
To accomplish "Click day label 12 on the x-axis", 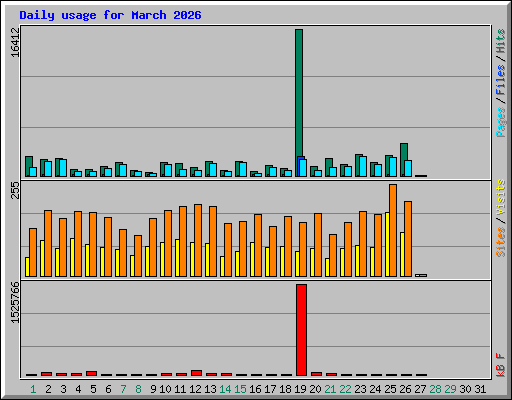I will click(195, 389).
